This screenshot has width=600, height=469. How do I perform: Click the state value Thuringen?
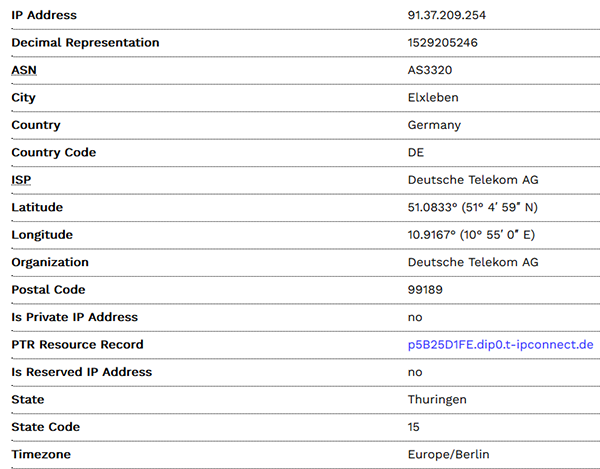click(437, 400)
